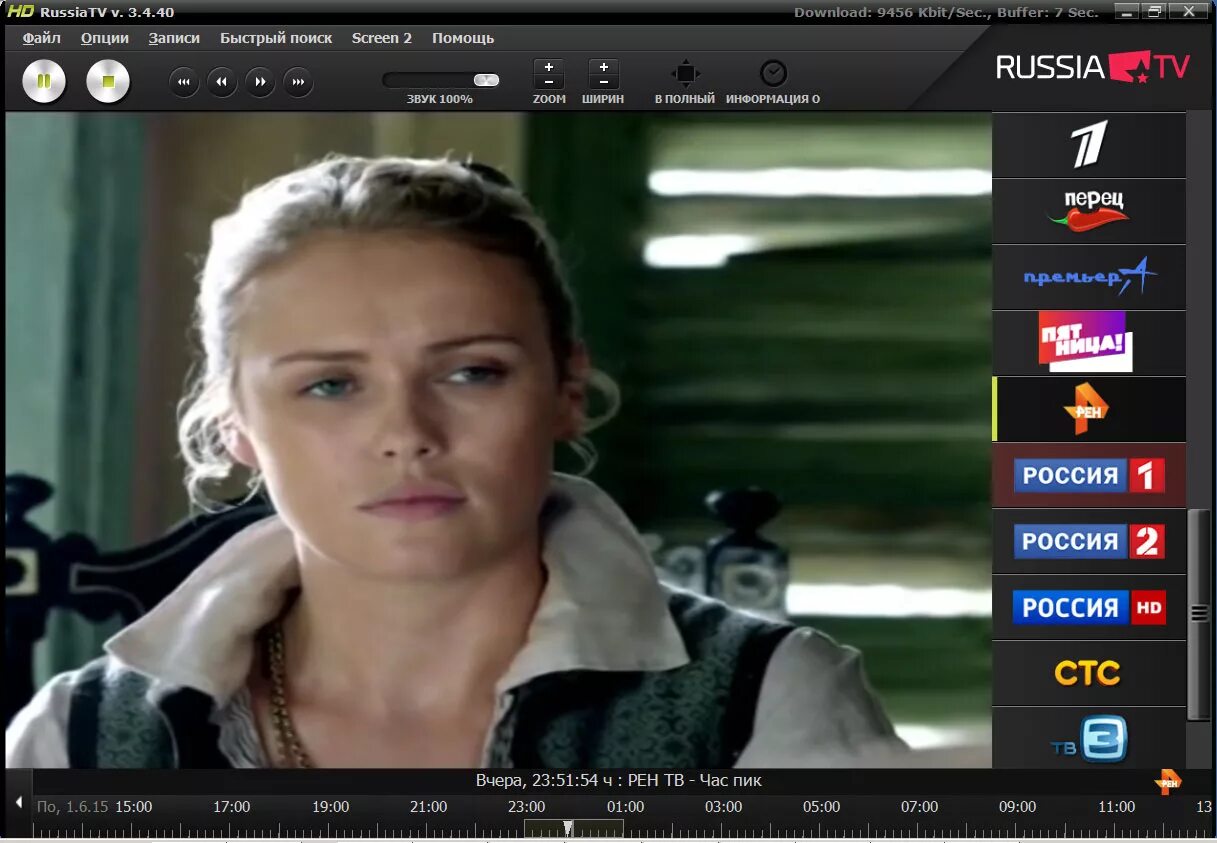Decrease width with ШИРИН minus button

604,82
